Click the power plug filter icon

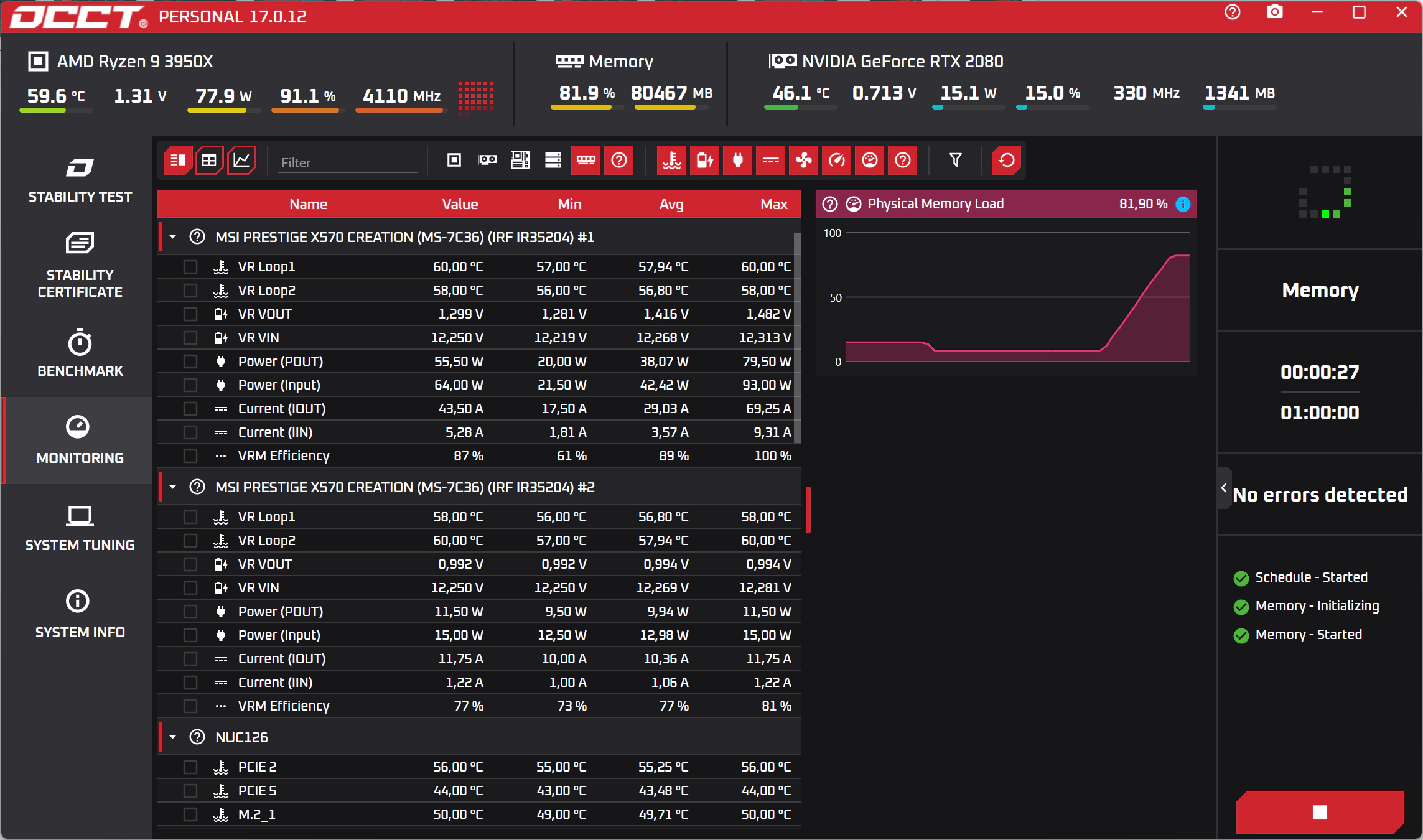tap(737, 161)
